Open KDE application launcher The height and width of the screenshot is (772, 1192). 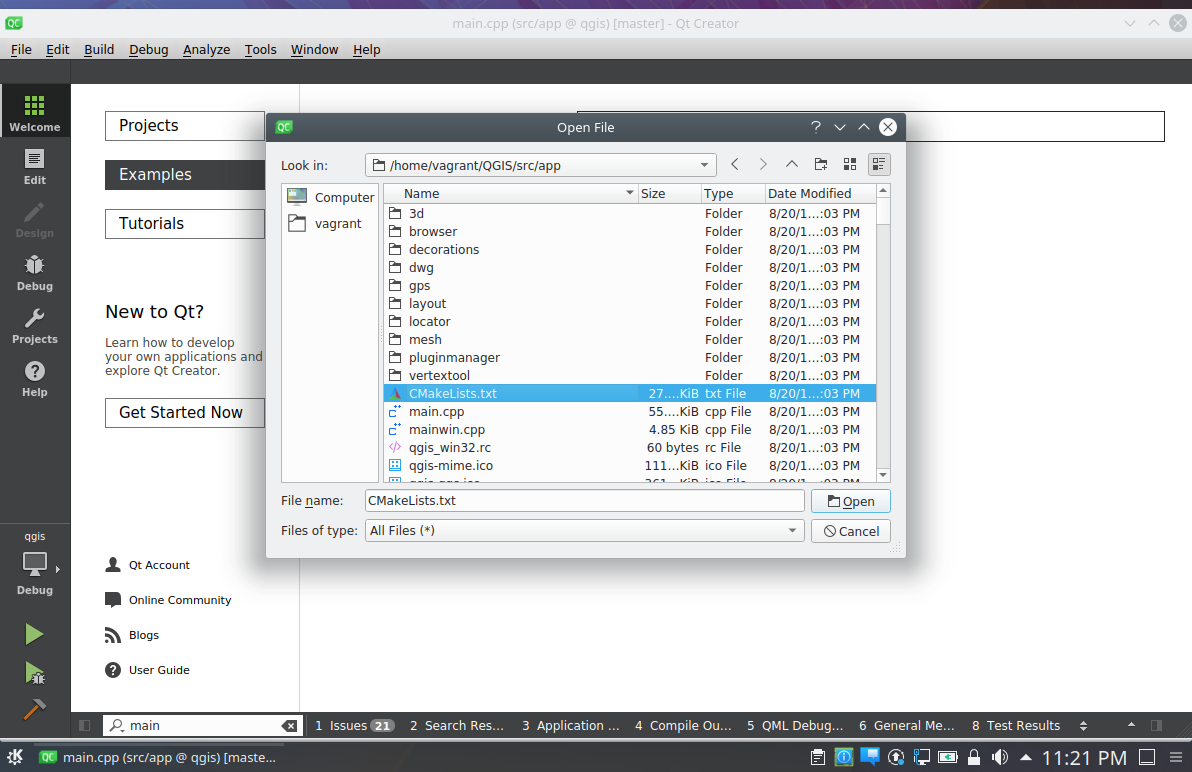click(x=14, y=757)
